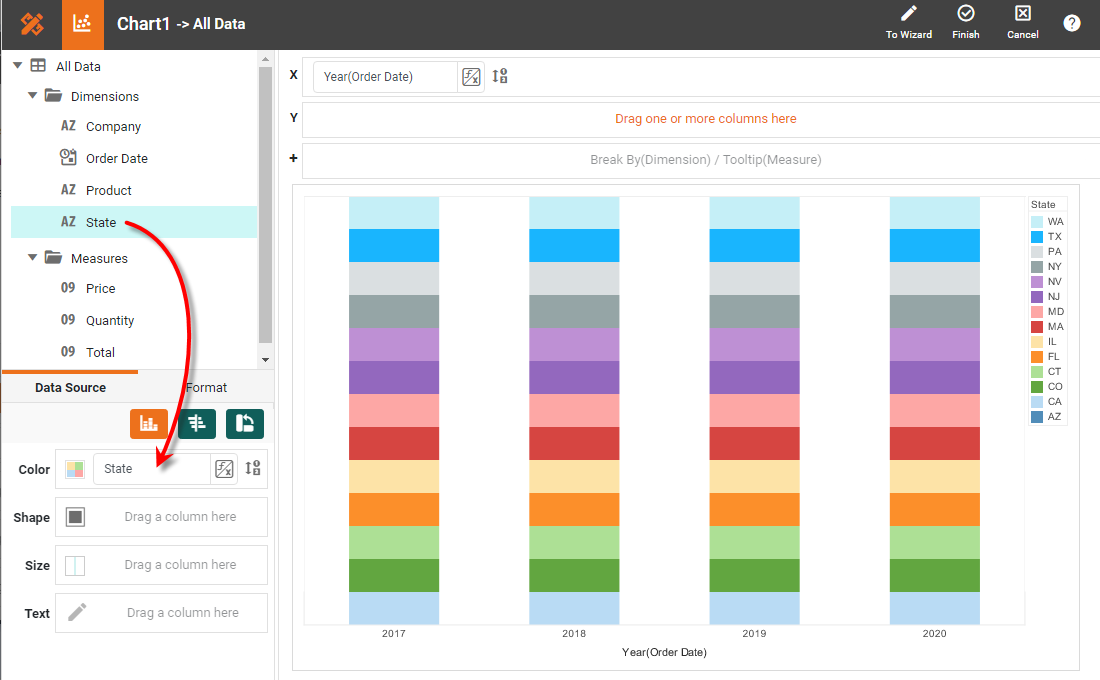Click the To Wizard pencil icon
1100x680 pixels.
click(908, 14)
